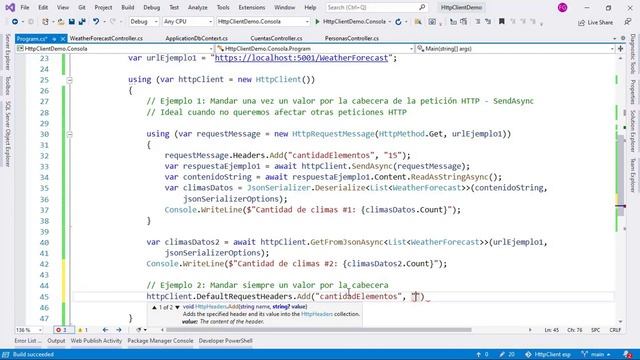Open the Build menu
This screenshot has width=640, height=360.
[x=128, y=7]
